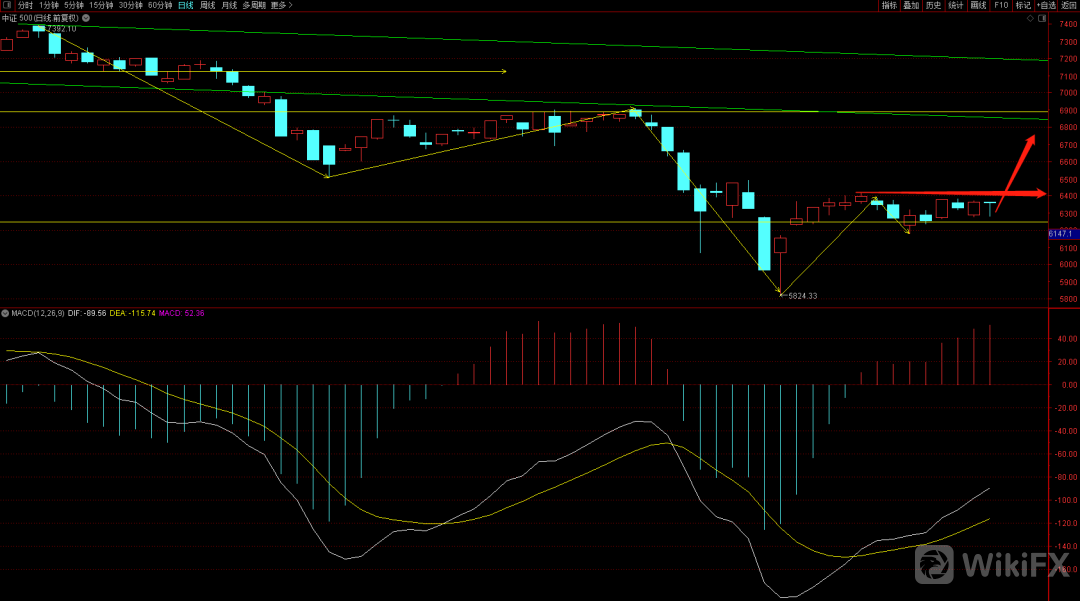1080x601 pixels.
Task: Open the MACD indicator dropdown arrow
Action: (5, 313)
